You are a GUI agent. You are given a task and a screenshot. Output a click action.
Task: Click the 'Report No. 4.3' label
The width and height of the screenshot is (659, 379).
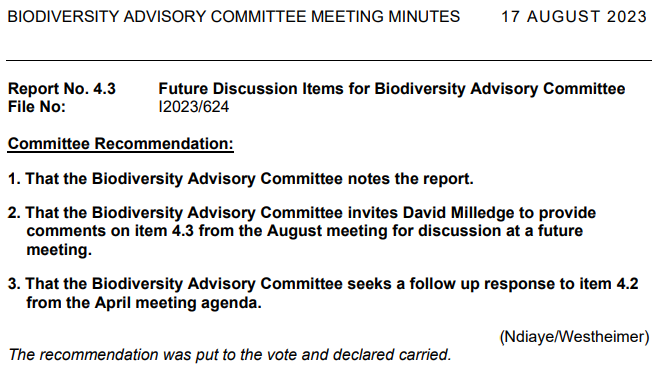pos(62,89)
